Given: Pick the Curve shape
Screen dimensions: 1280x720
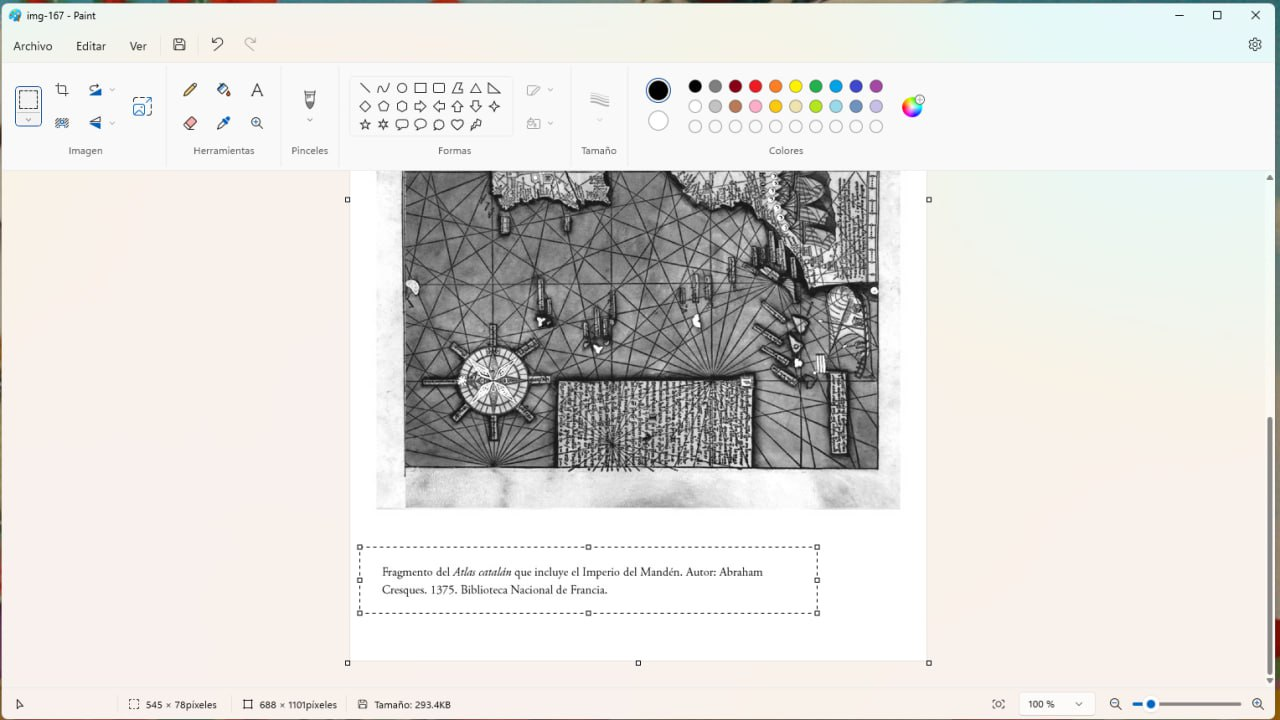Looking at the screenshot, I should 383,88.
